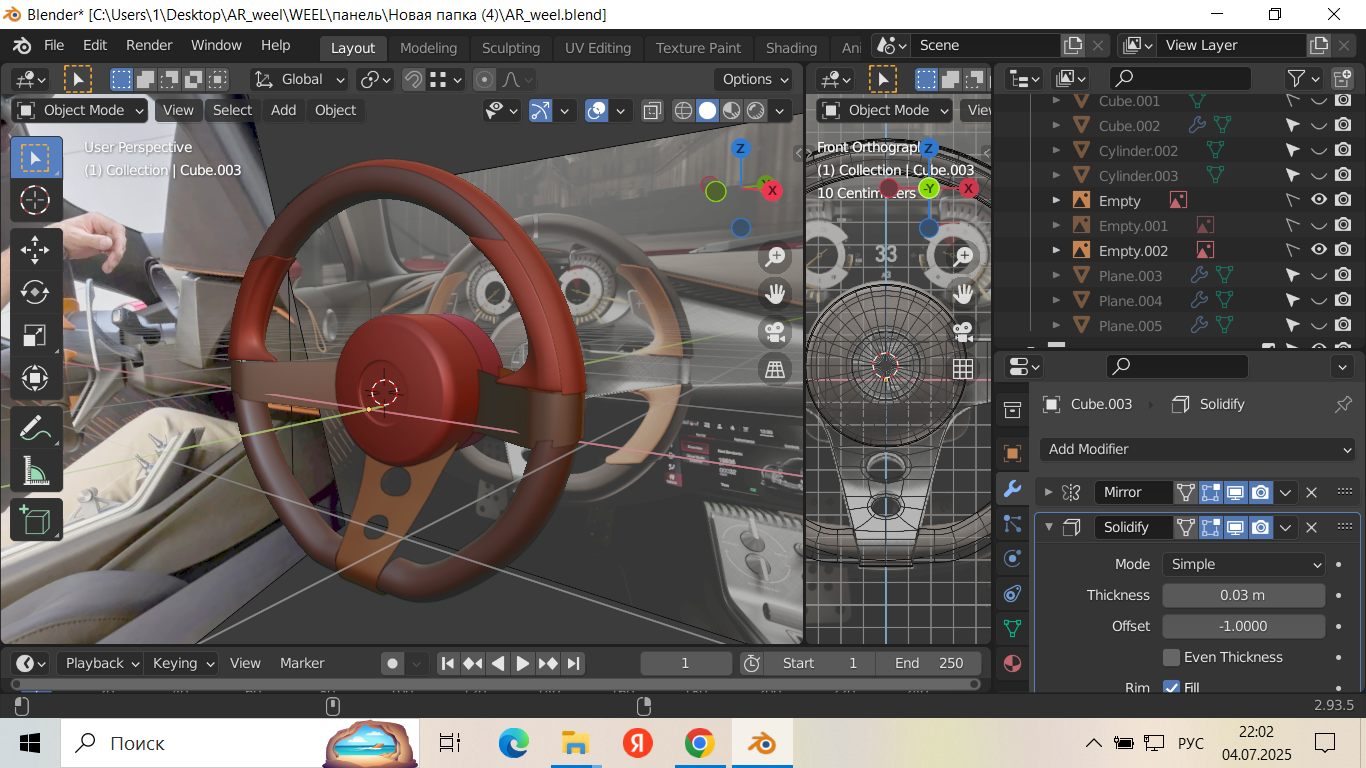Viewport: 1366px width, 768px height.
Task: Open the Solidify Mode dropdown
Action: tap(1244, 564)
